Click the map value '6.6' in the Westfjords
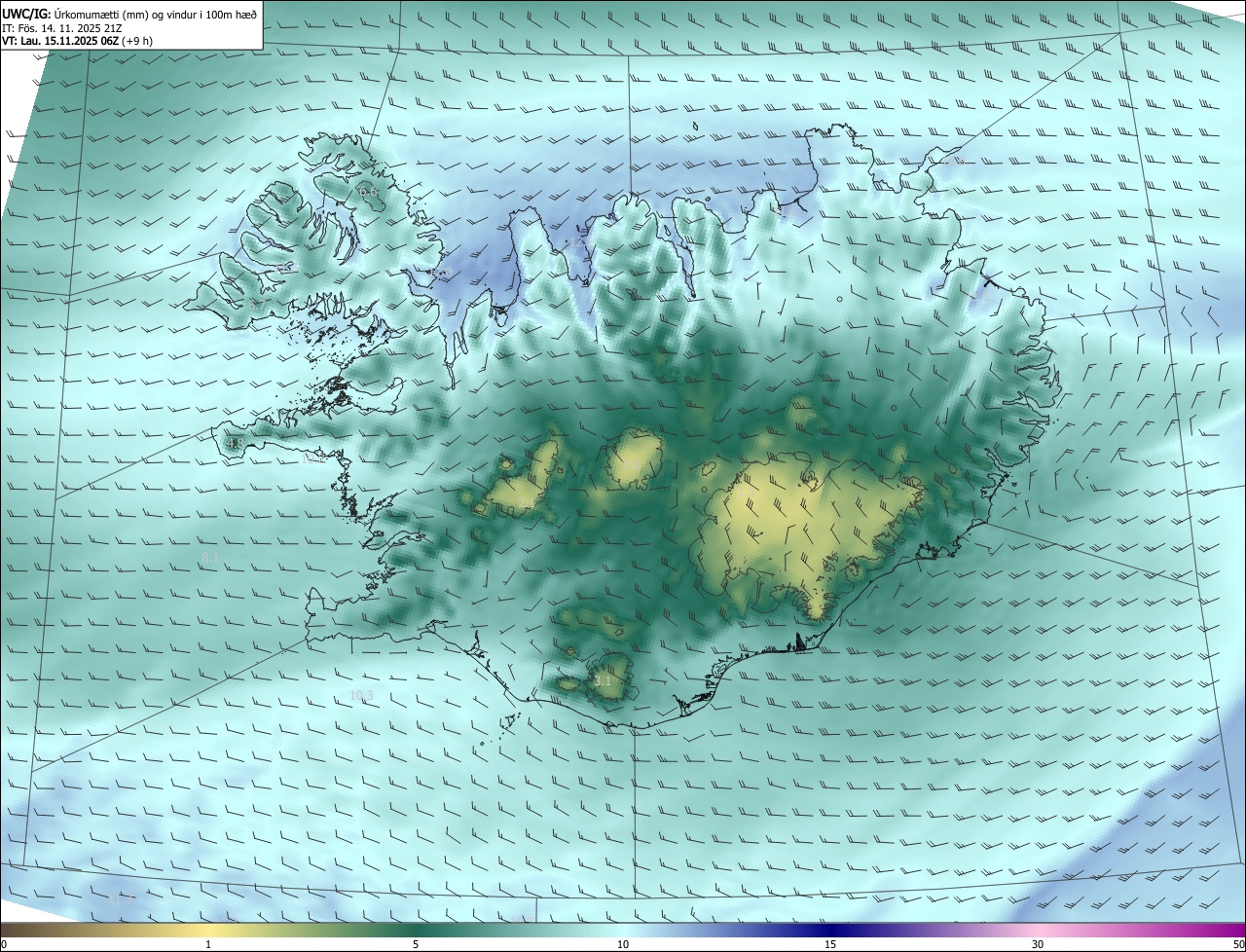The image size is (1246, 952). [x=368, y=193]
